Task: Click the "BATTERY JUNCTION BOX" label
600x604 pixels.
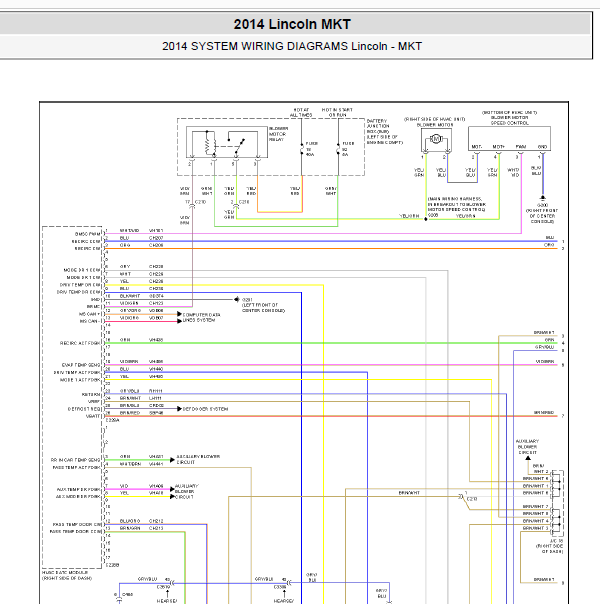Action: click(379, 126)
